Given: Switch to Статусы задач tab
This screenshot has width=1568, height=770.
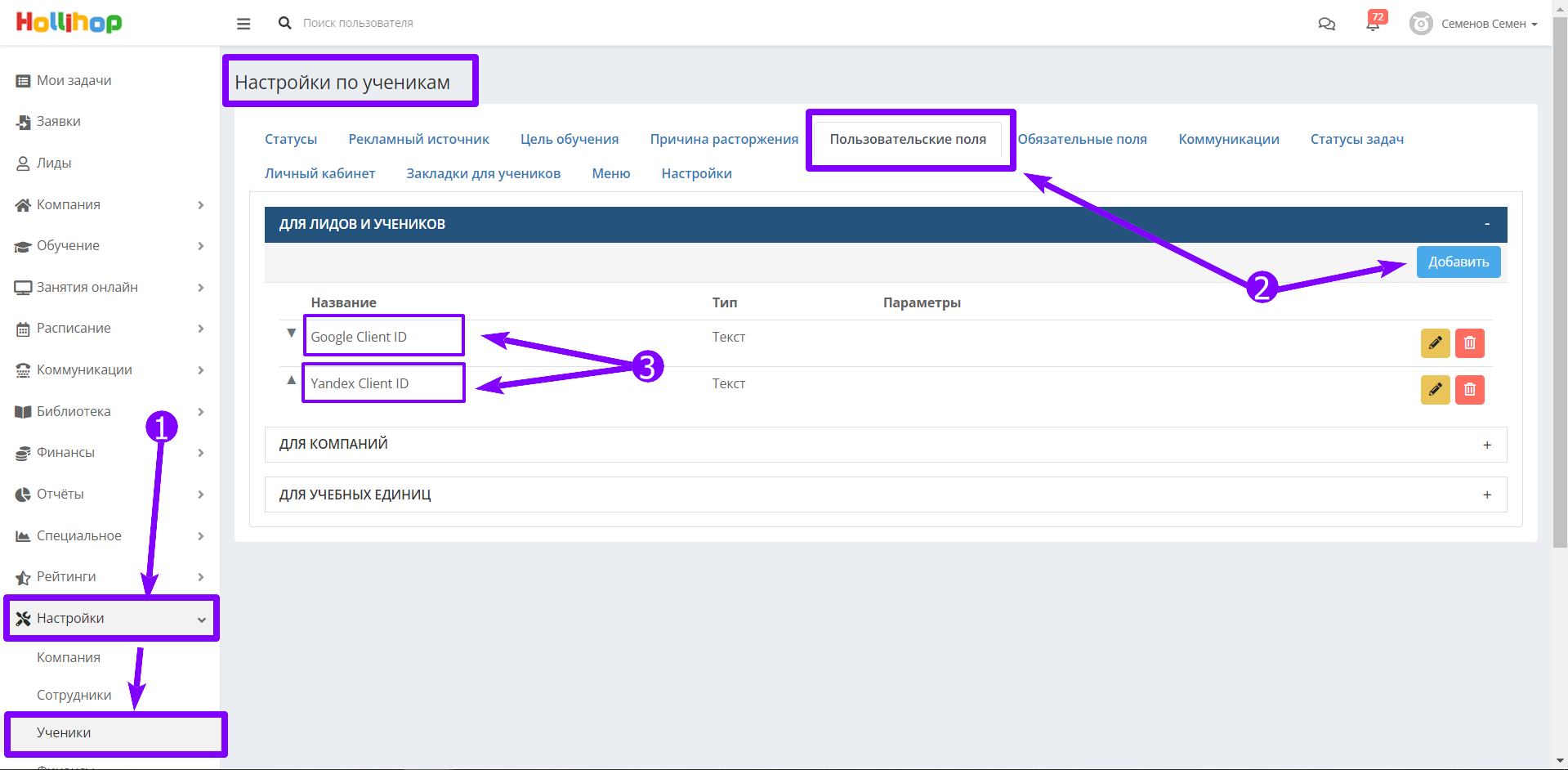Looking at the screenshot, I should 1357,139.
